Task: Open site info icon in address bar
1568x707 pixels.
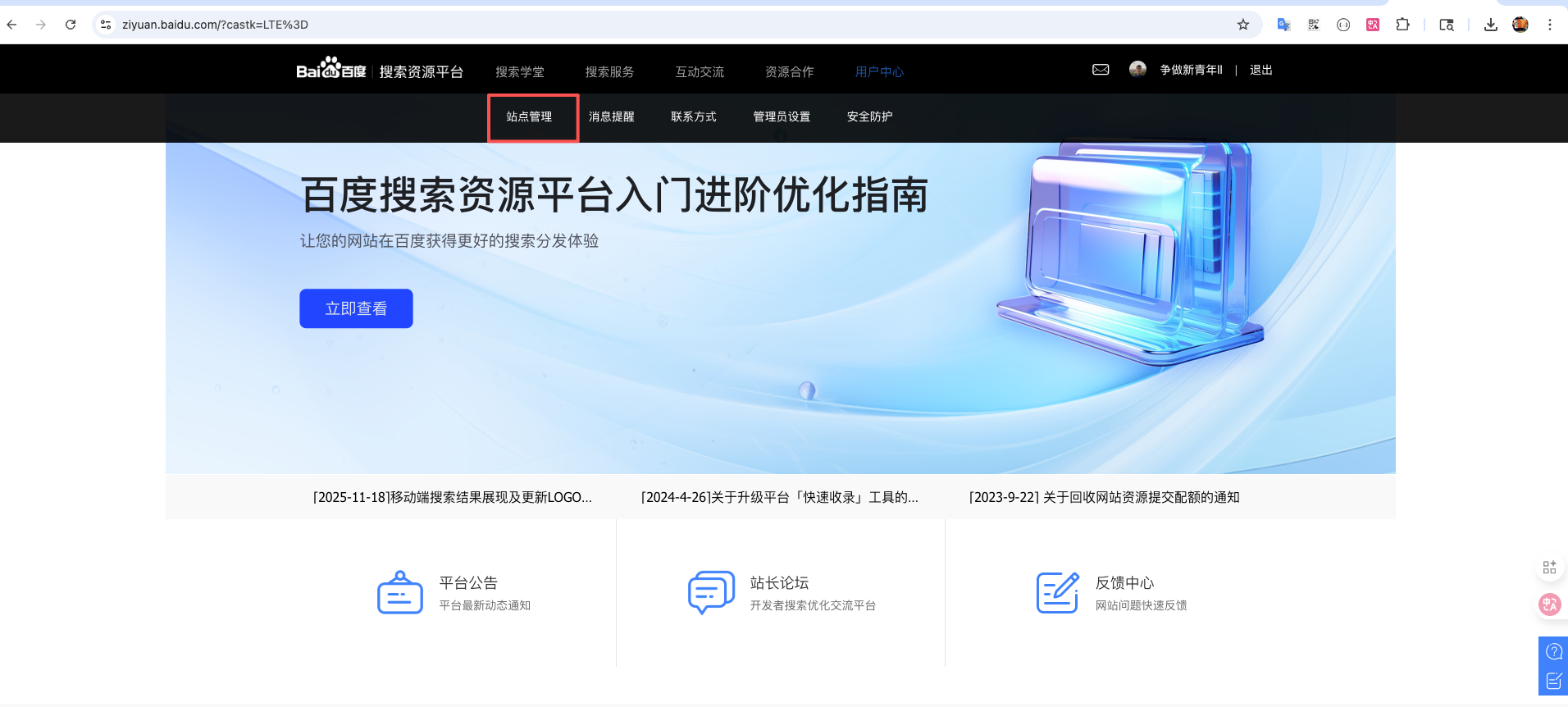Action: point(106,25)
